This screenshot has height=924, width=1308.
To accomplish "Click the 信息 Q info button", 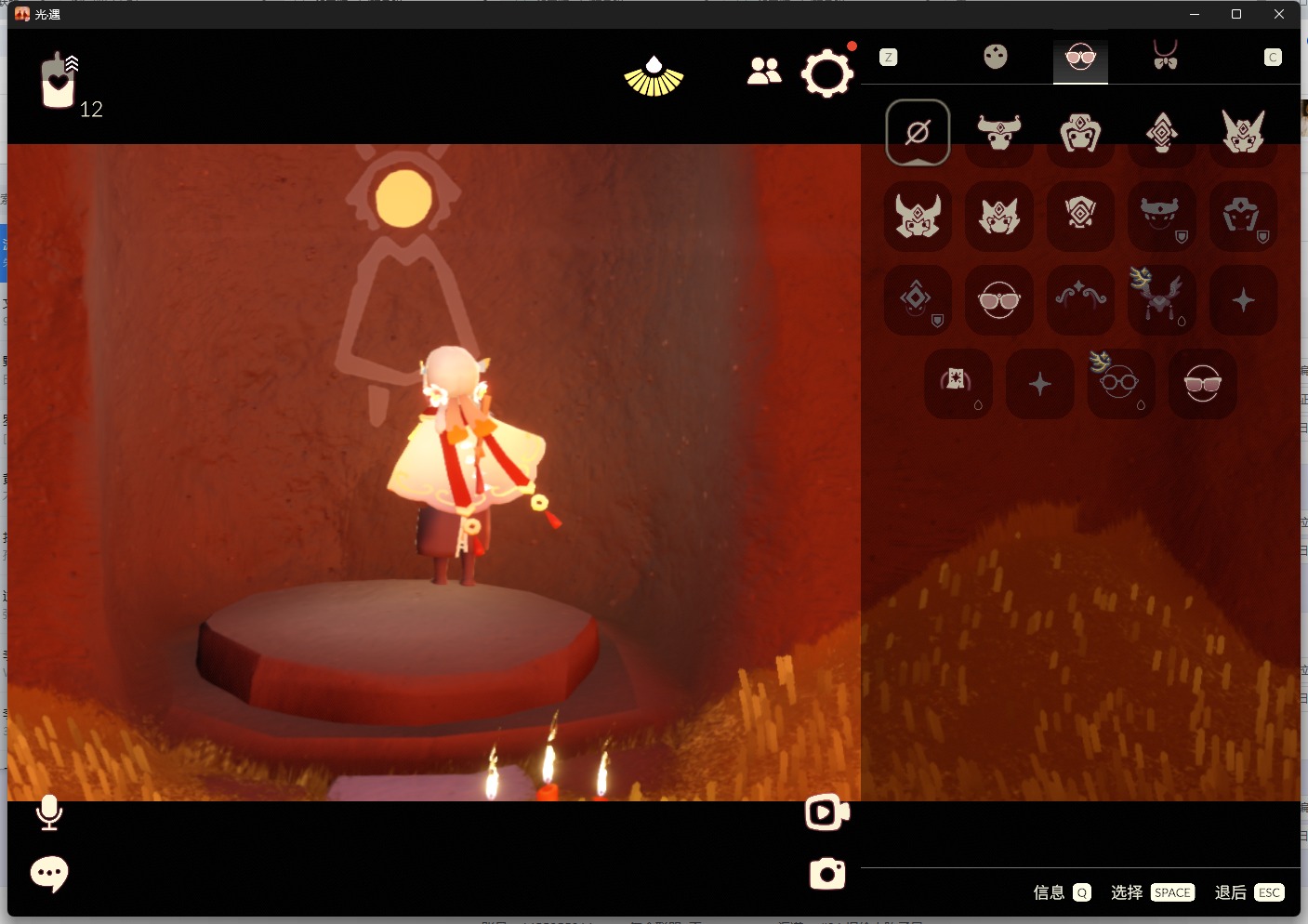I will [1062, 892].
